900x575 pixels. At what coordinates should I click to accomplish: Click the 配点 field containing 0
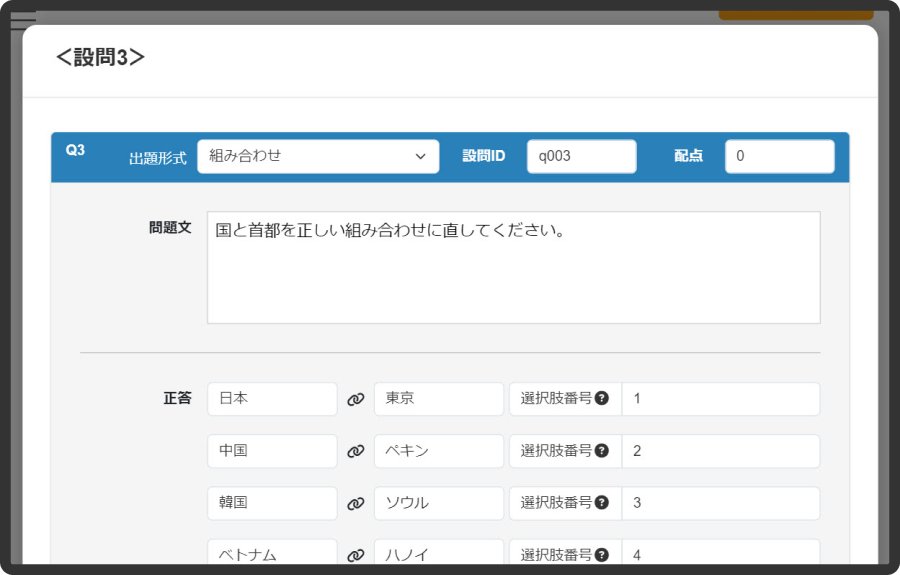tap(779, 156)
